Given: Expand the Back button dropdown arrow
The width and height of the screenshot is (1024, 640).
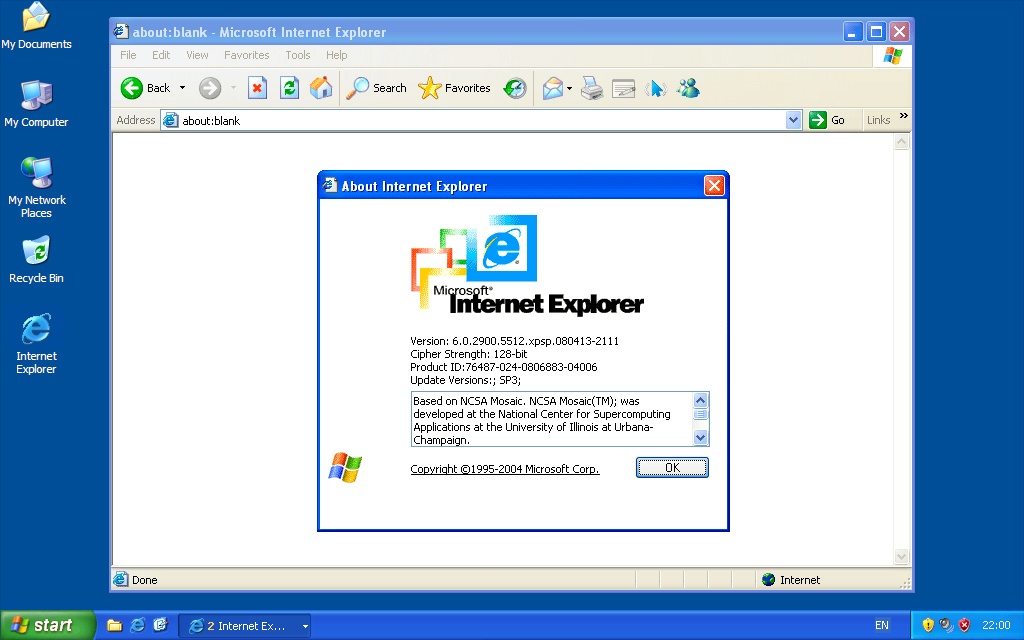Looking at the screenshot, I should click(182, 88).
